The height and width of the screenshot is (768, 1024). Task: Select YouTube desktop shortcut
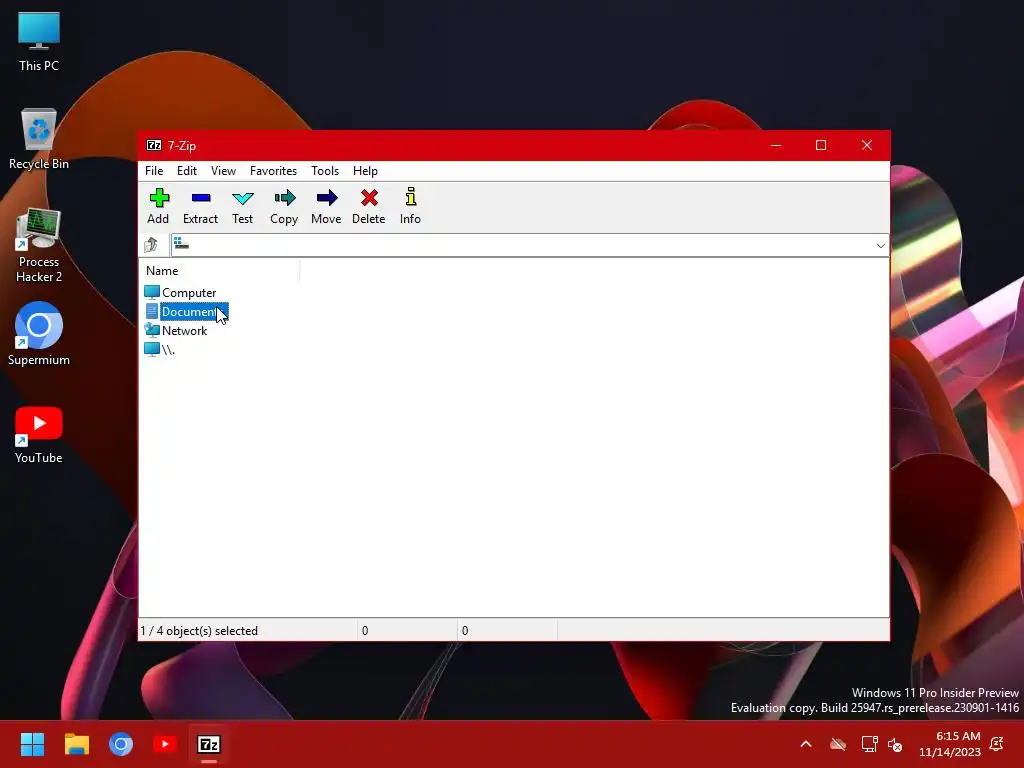pos(39,434)
